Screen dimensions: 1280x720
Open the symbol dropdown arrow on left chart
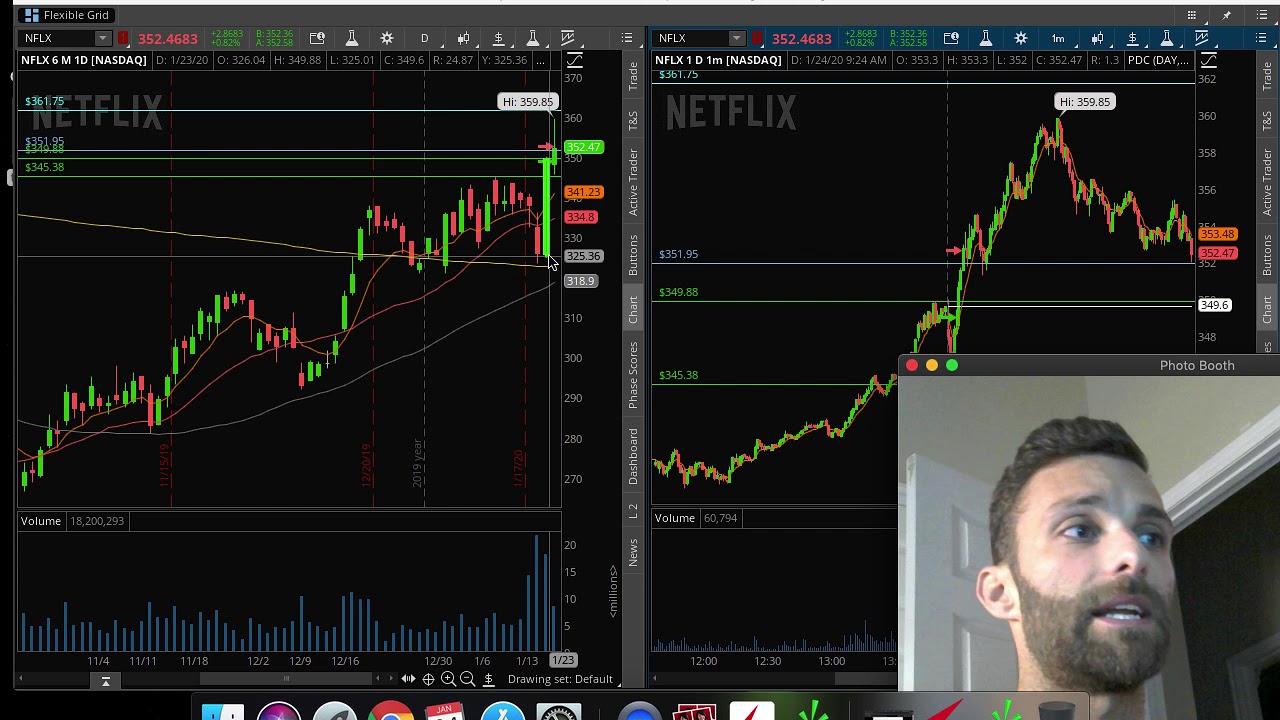tap(102, 38)
